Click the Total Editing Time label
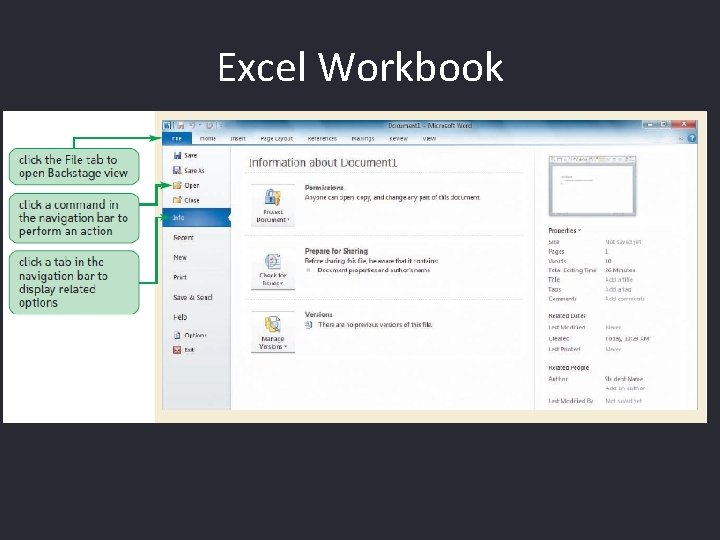720x540 pixels. click(572, 270)
